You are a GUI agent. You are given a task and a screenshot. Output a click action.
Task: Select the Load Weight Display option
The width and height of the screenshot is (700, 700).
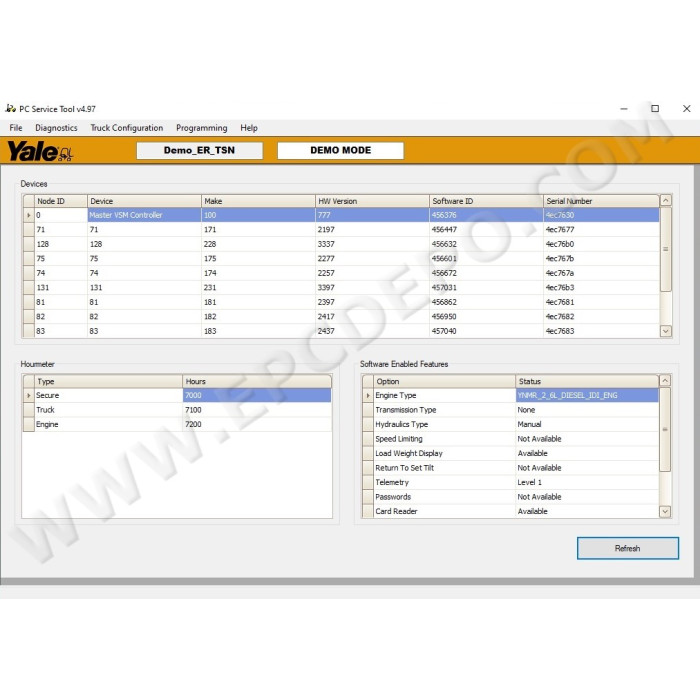click(x=444, y=454)
